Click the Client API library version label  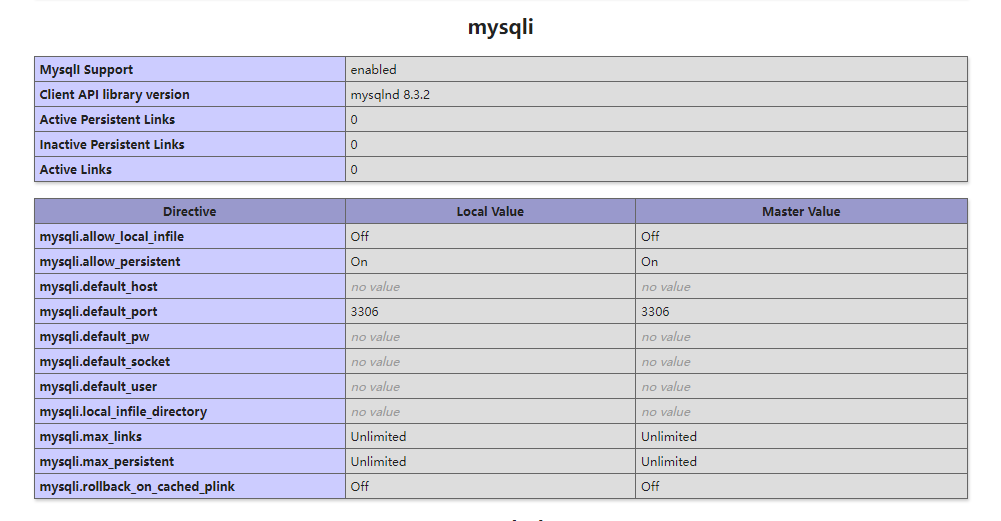click(114, 94)
